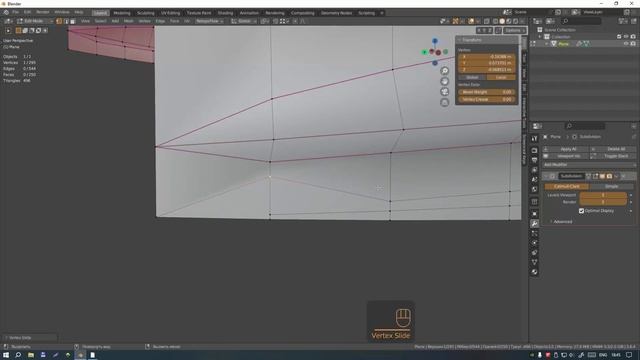Toggle Subdivision modifier viewport display
Viewport: 640px width, 360px height.
pos(602,176)
